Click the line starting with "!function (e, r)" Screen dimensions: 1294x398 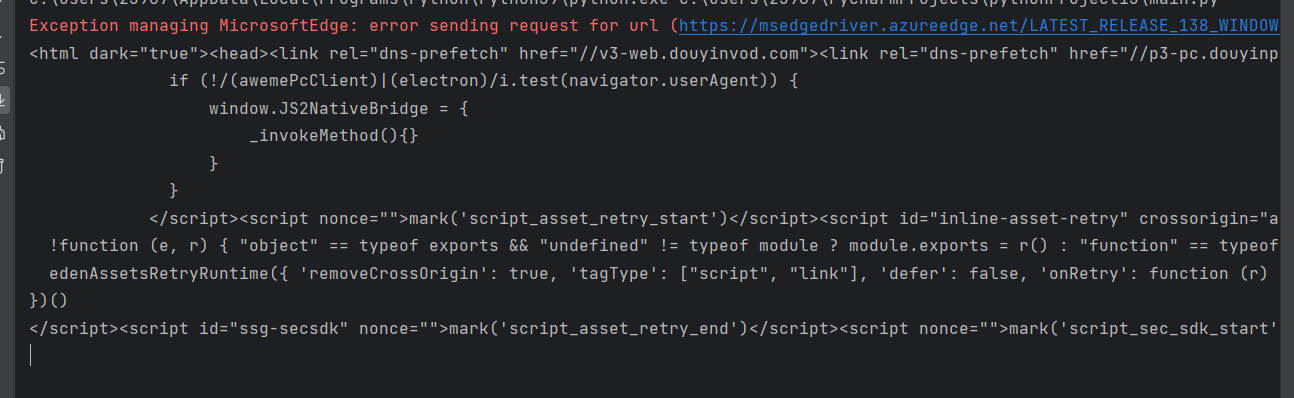click(664, 245)
